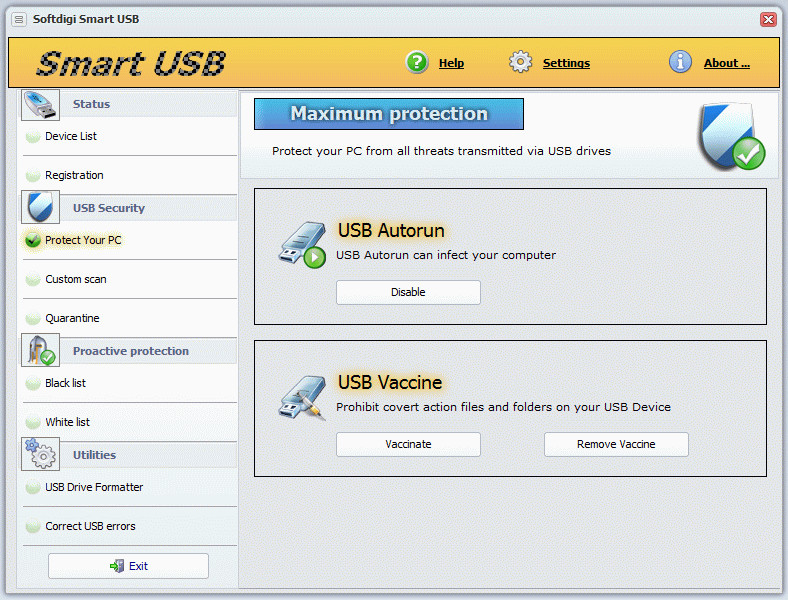Close the Softdigi Smart USB window
Screen dimensions: 788x600
[x=768, y=20]
